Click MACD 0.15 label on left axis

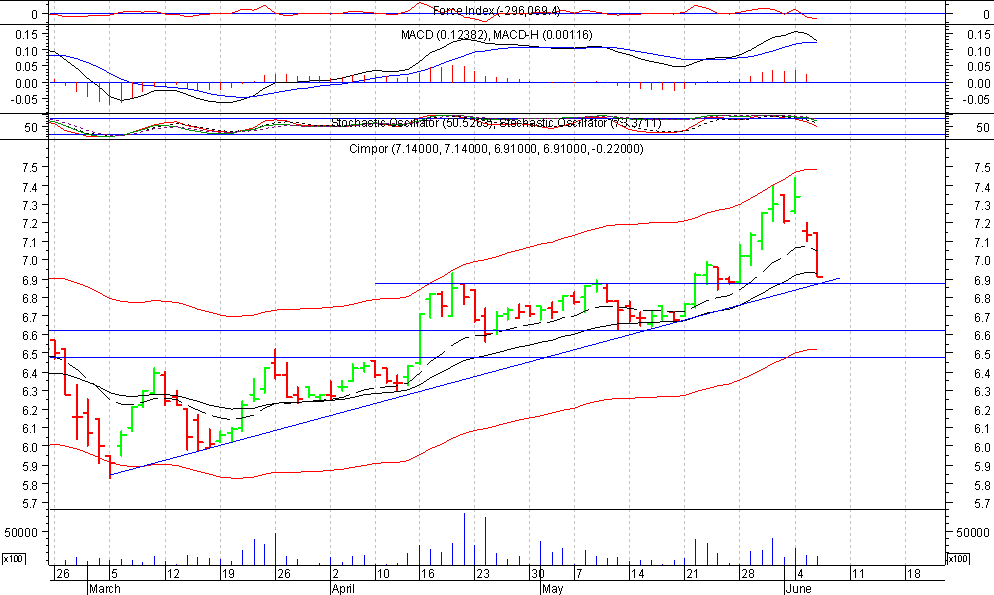point(28,34)
